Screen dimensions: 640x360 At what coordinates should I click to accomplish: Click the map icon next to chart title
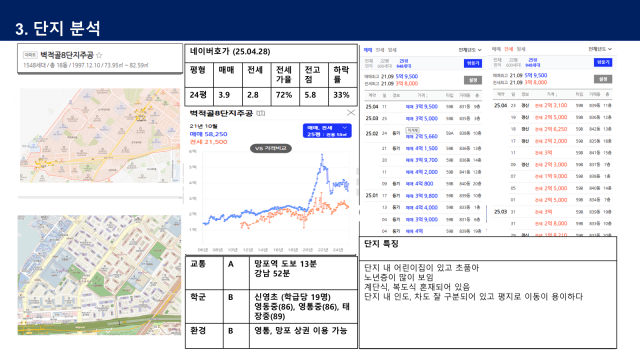(x=260, y=113)
